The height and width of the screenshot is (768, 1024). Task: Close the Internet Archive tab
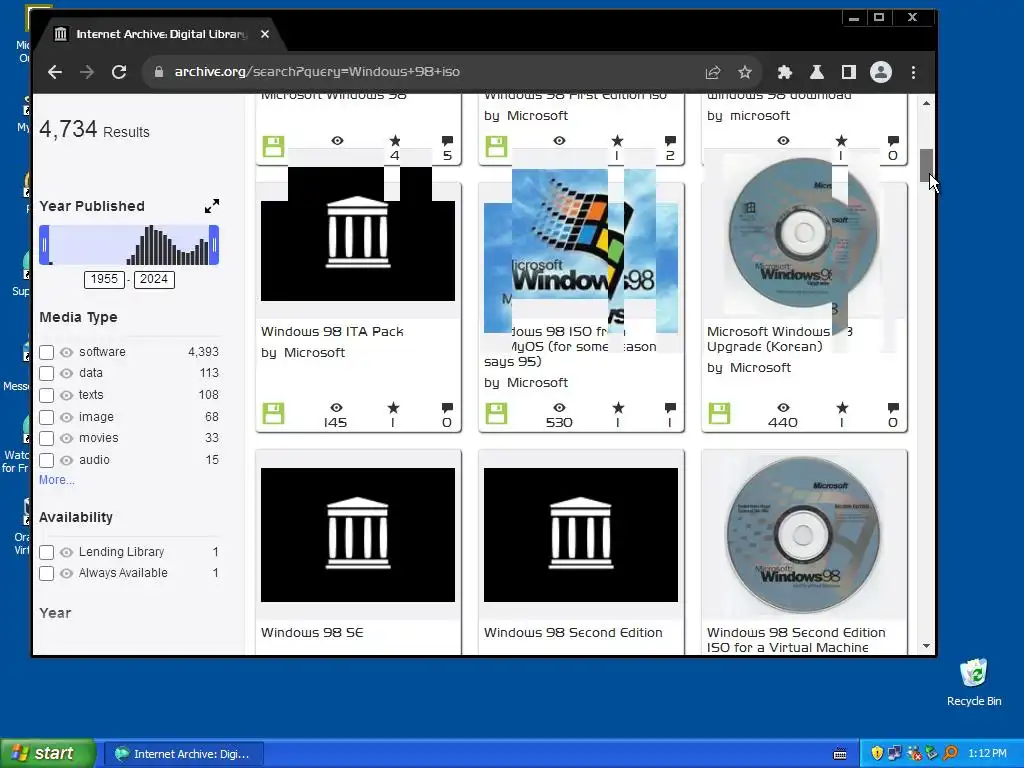264,34
